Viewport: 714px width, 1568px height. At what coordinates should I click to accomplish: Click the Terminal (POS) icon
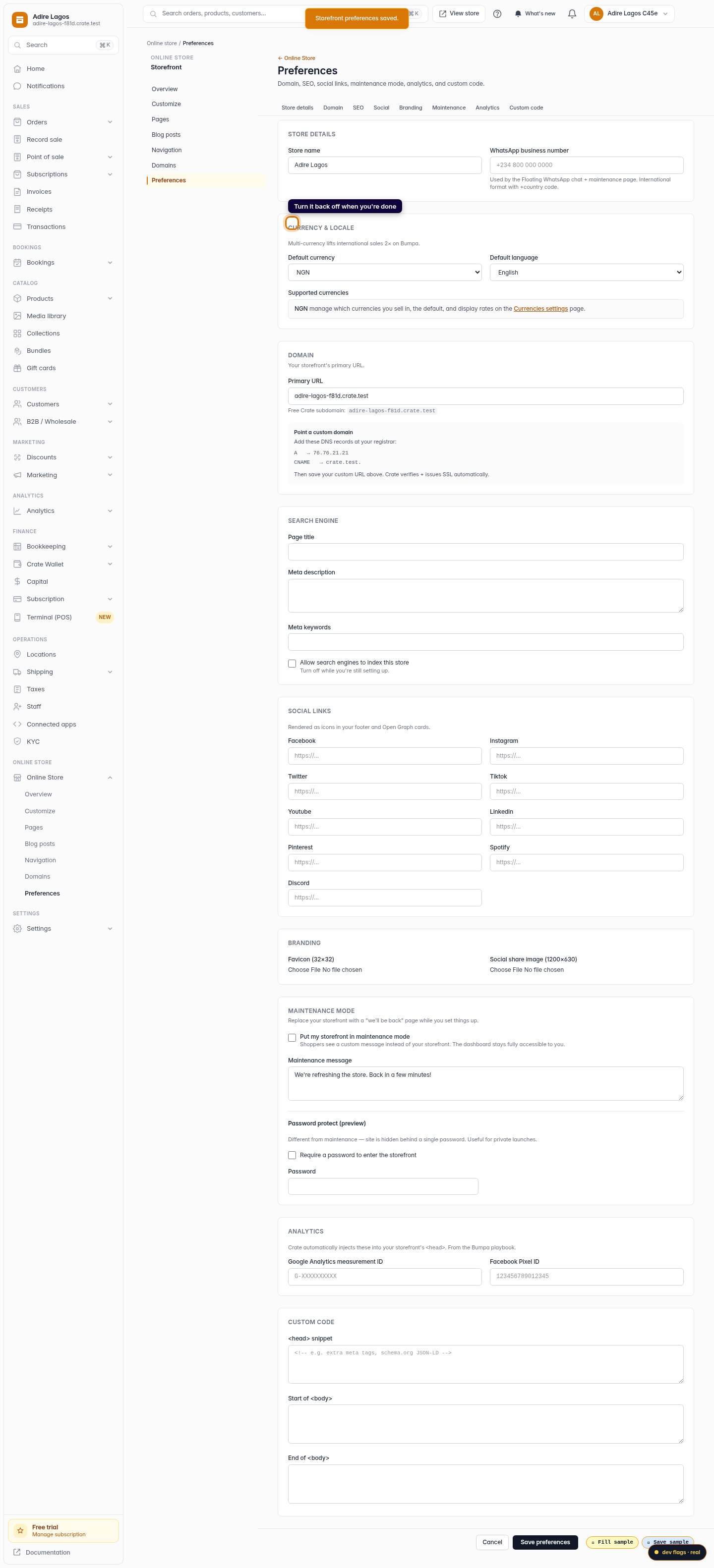[17, 617]
